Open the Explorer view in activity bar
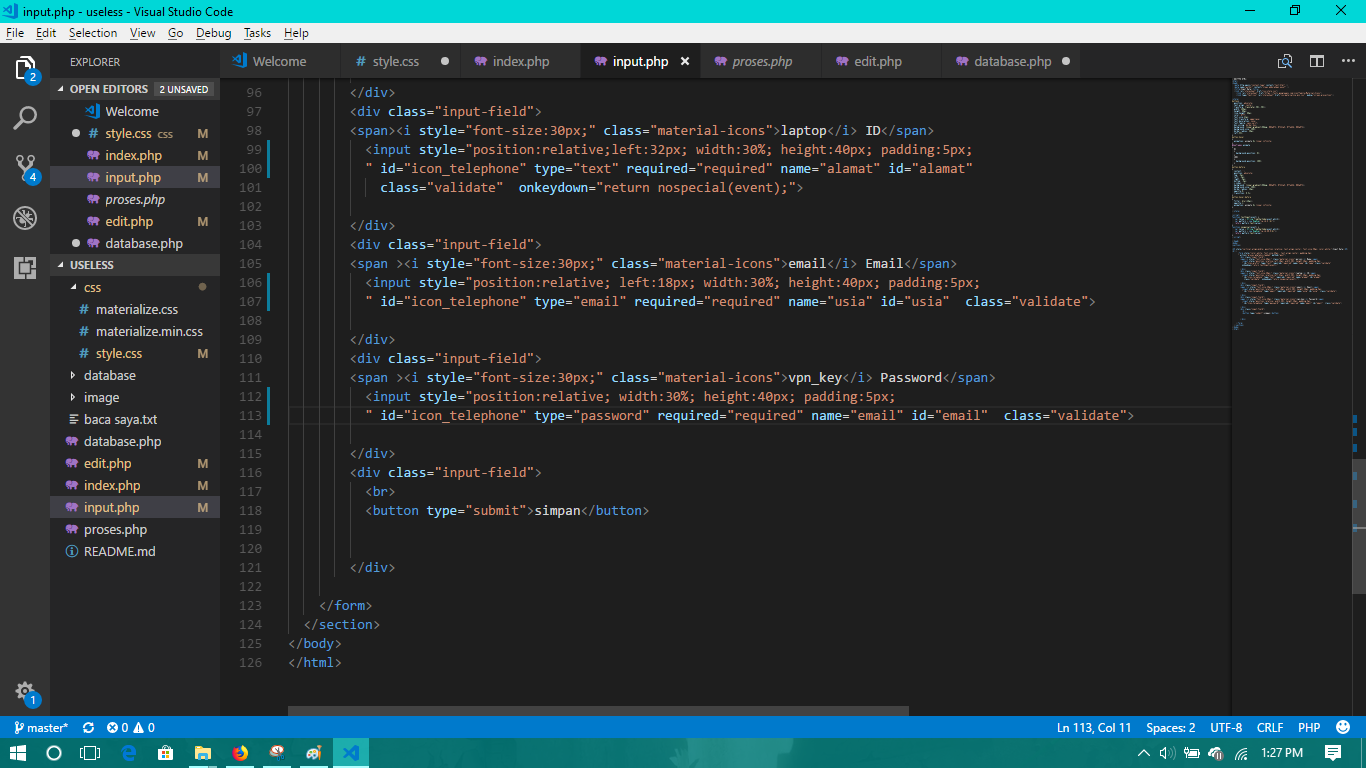1366x768 pixels. click(x=25, y=69)
